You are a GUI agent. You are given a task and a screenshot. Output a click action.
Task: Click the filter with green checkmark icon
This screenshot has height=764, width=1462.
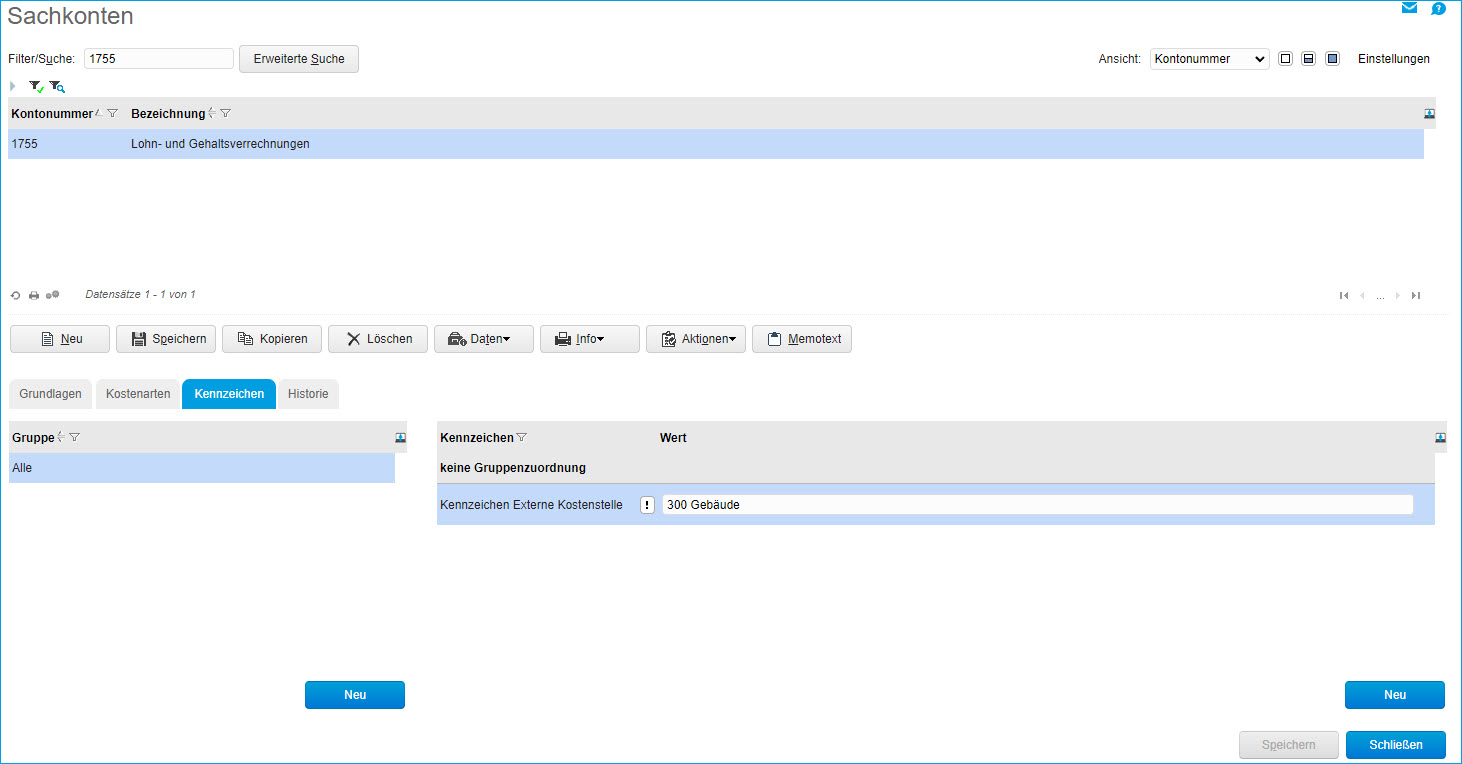36,87
